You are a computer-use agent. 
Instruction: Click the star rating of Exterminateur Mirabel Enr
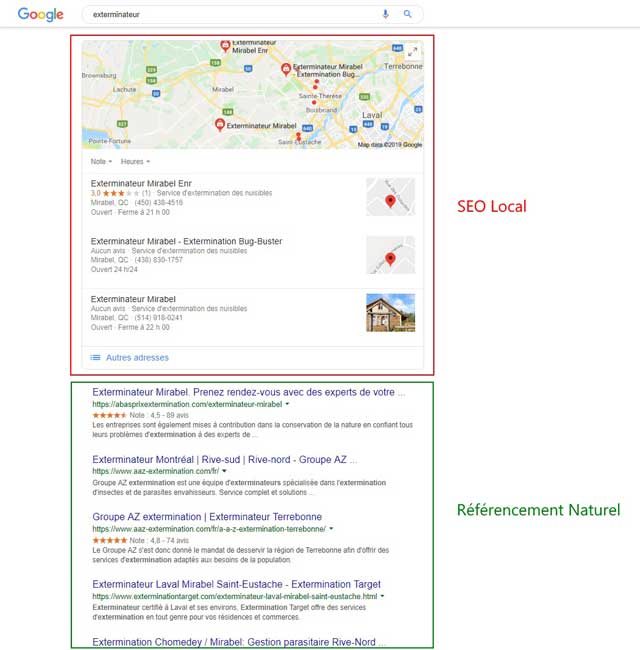click(x=121, y=193)
